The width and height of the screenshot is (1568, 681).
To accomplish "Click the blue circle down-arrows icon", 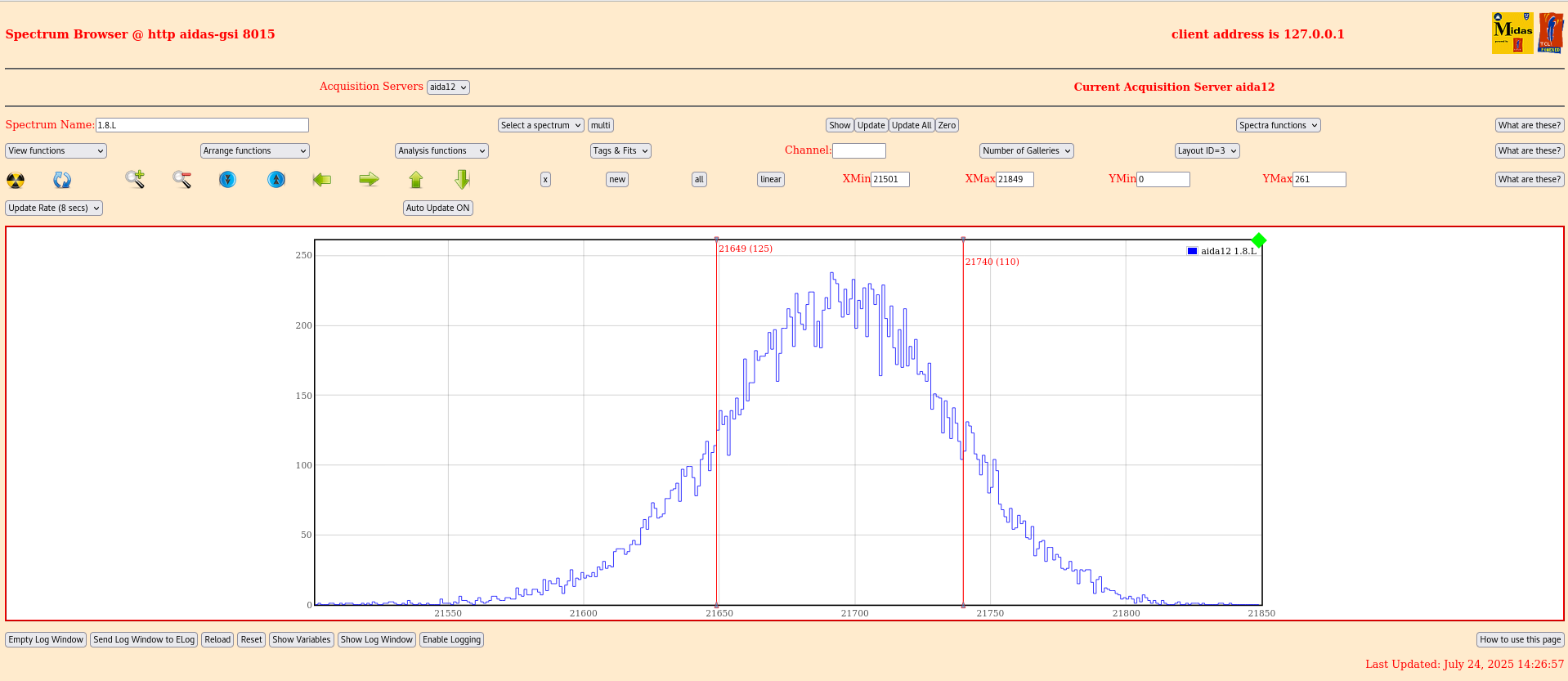I will click(x=228, y=179).
